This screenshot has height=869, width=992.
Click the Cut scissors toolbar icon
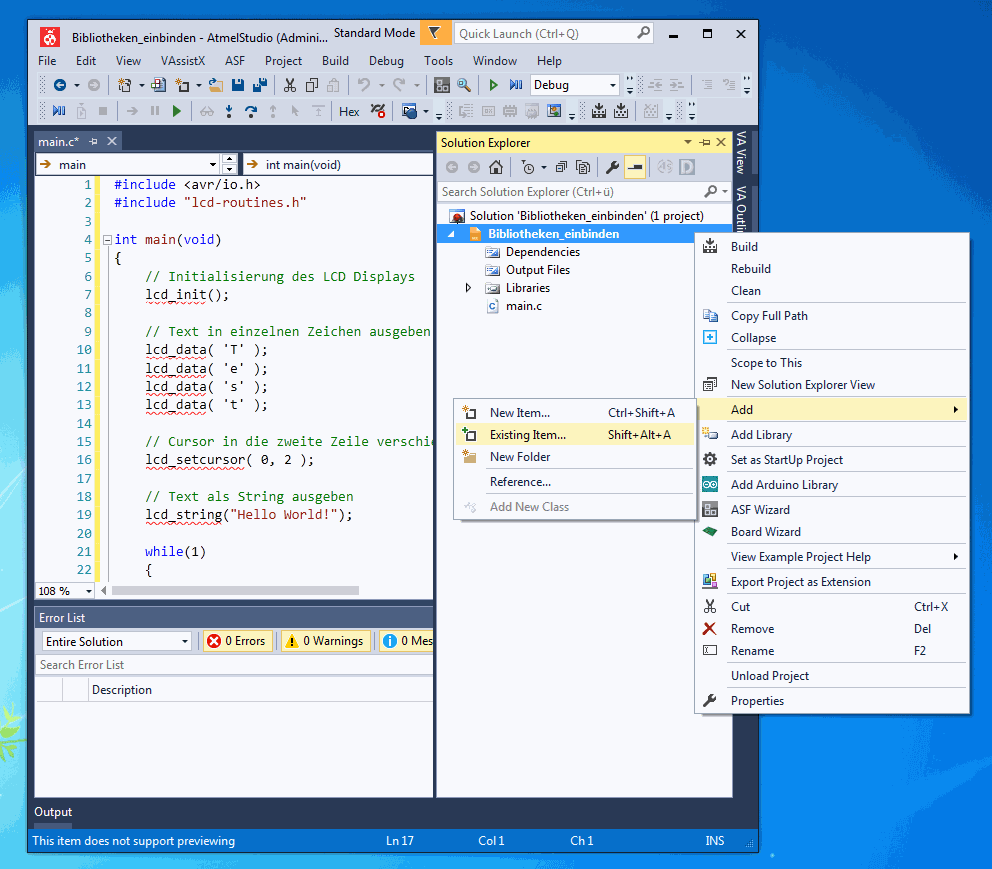pos(290,86)
